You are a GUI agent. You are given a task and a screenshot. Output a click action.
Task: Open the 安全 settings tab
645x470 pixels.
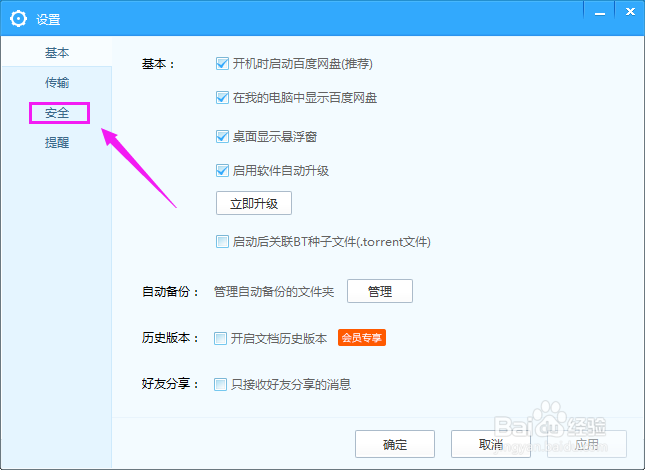(57, 113)
